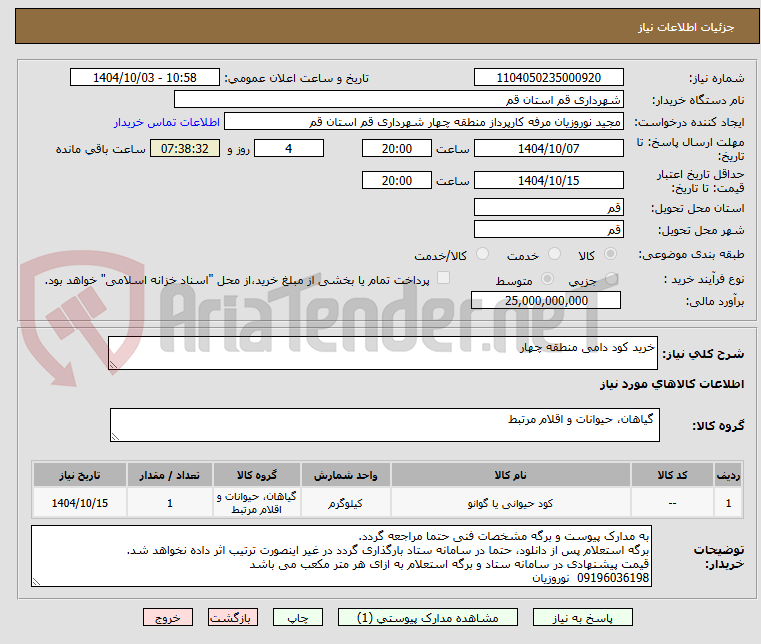Screen dimensions: 761x644
Task: Select the جزیی purchase type radio
Action: 611,279
